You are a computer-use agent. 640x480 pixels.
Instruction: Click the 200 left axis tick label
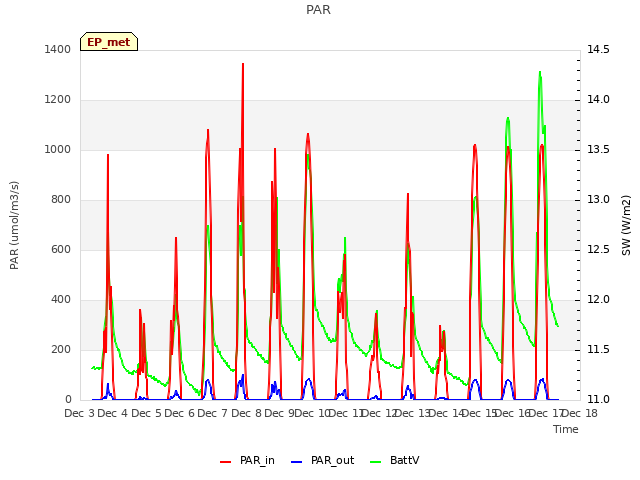pos(61,349)
